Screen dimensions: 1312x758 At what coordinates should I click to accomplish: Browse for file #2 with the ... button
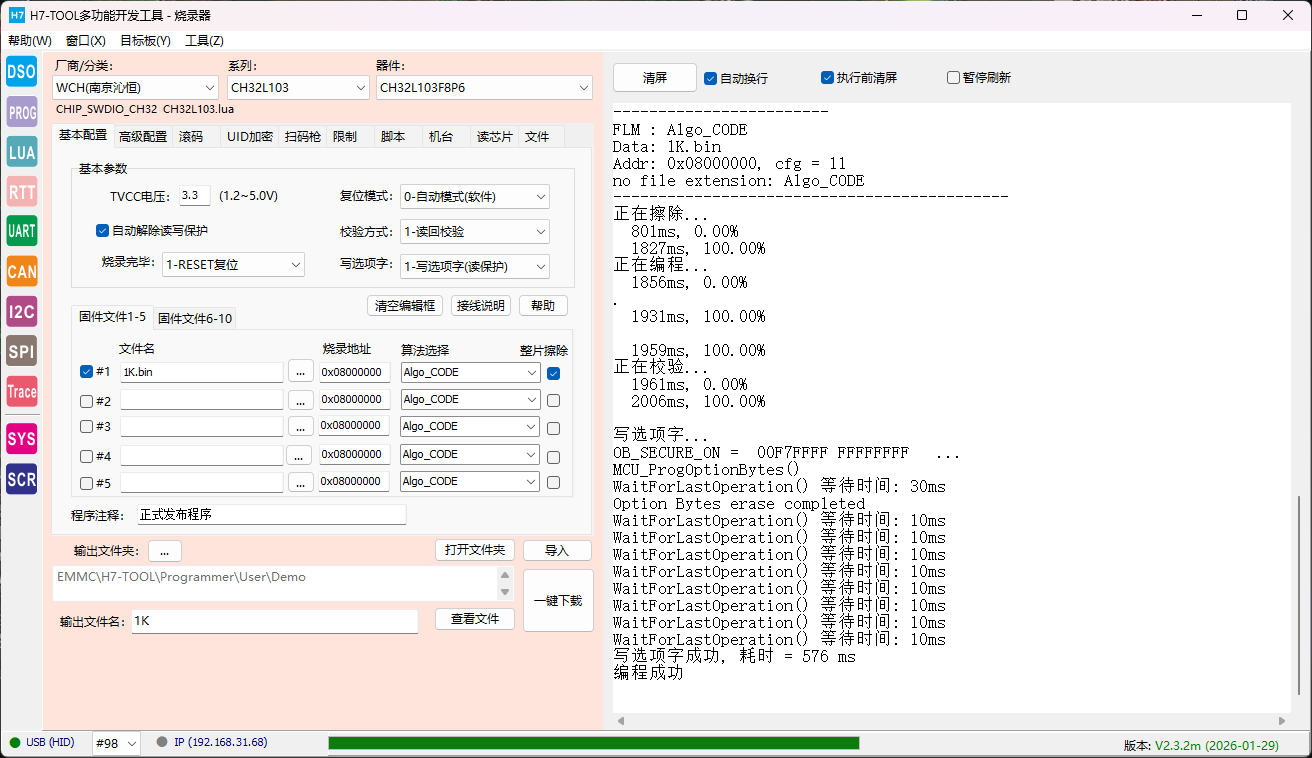[300, 400]
